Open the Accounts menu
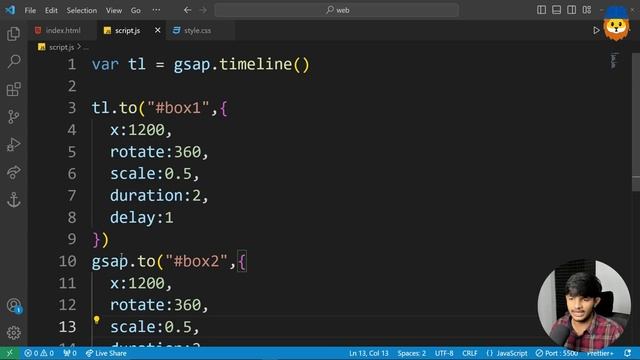This screenshot has height=360, width=640. pyautogui.click(x=13, y=305)
